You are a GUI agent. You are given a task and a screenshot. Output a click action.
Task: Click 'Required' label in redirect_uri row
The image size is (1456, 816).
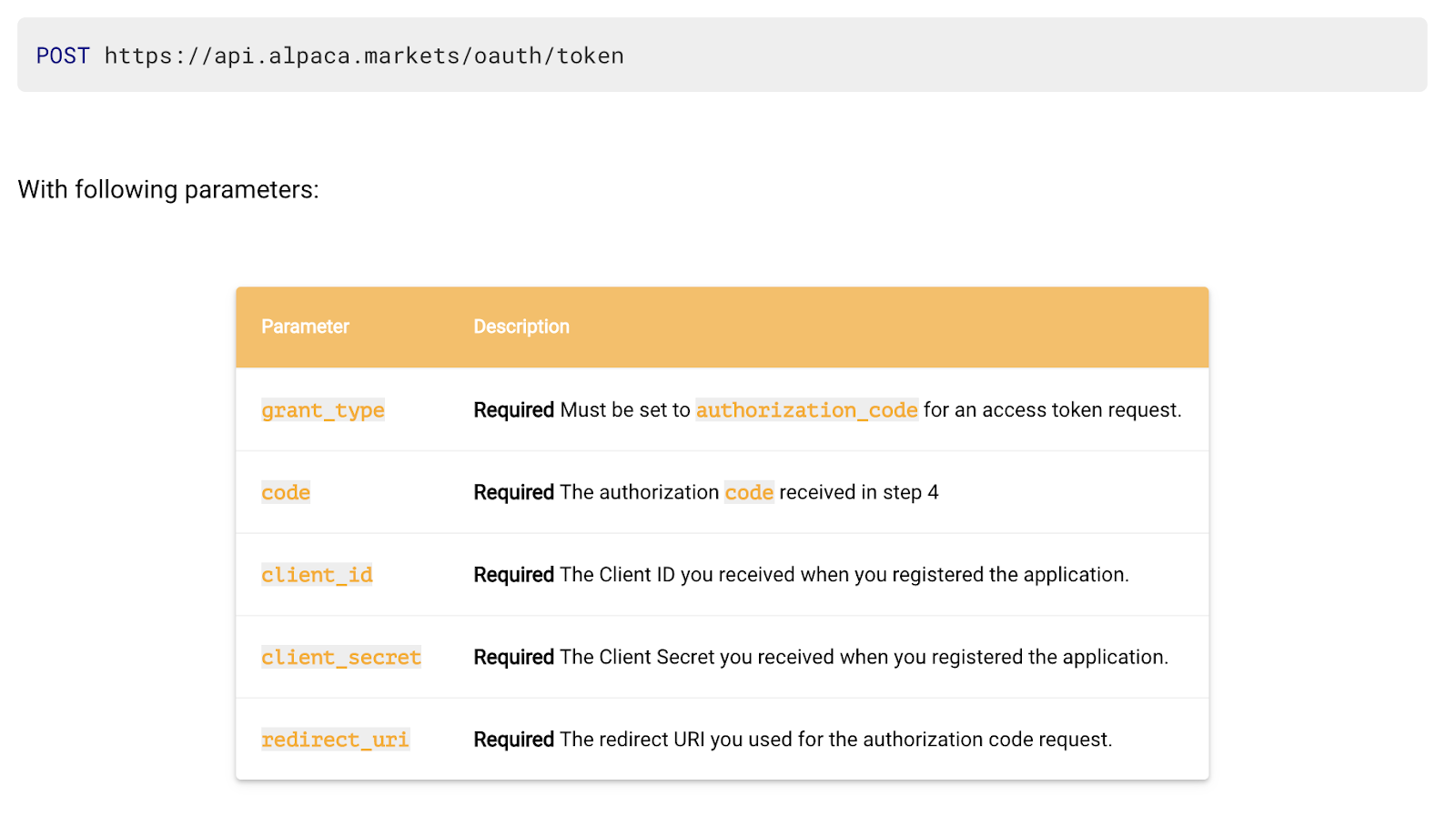pyautogui.click(x=514, y=740)
